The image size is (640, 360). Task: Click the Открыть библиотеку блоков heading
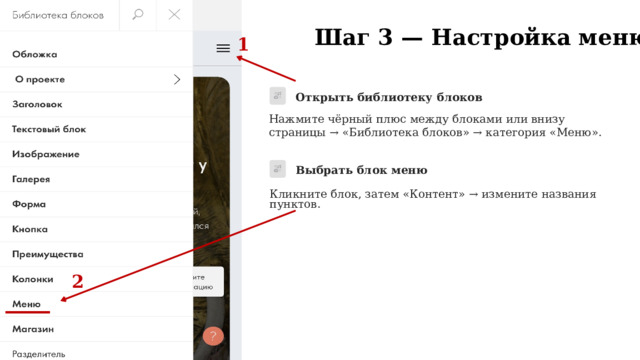tap(389, 97)
